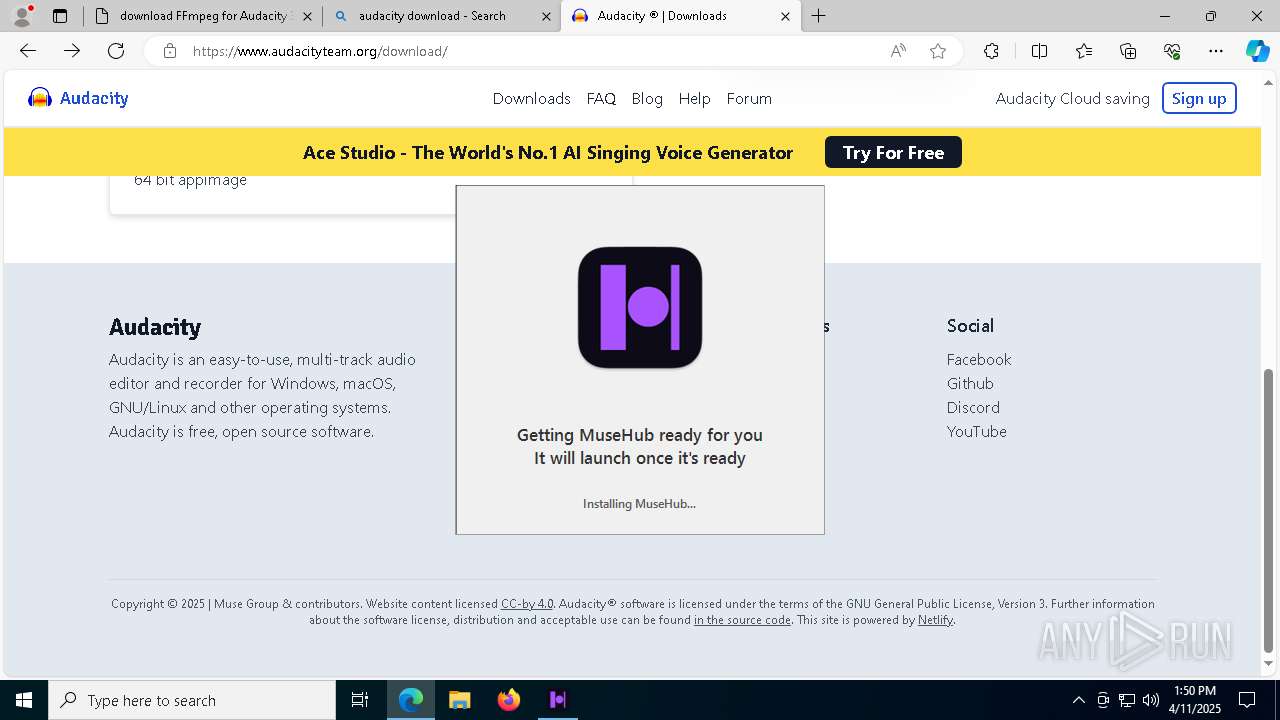The width and height of the screenshot is (1280, 720).
Task: Open browser Extensions icon
Action: (x=991, y=51)
